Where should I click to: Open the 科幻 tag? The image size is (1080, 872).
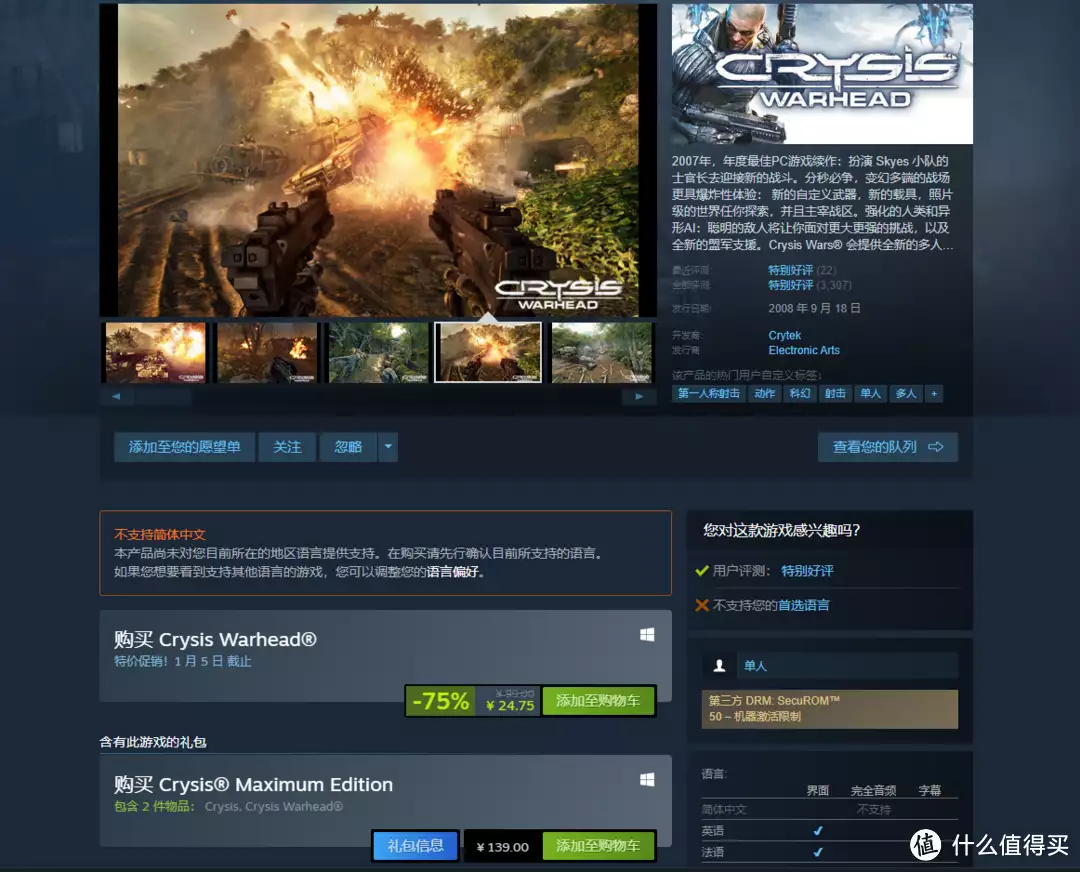[800, 393]
